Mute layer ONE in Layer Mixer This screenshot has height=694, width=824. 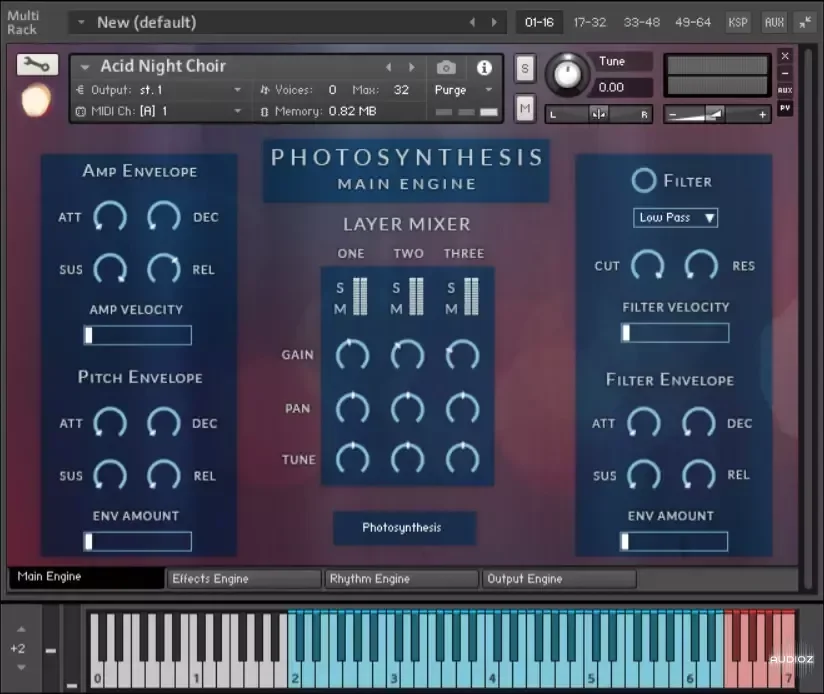(340, 309)
